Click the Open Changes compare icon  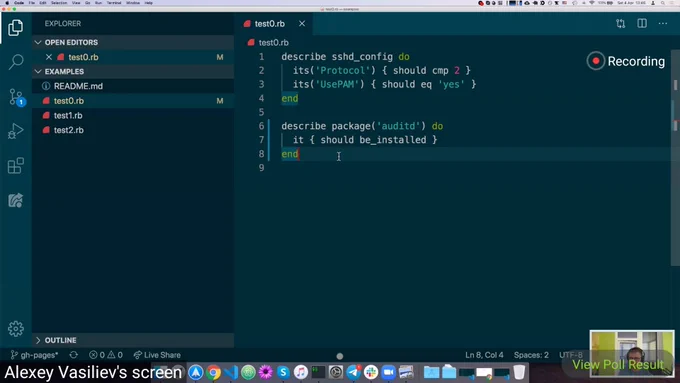(621, 23)
